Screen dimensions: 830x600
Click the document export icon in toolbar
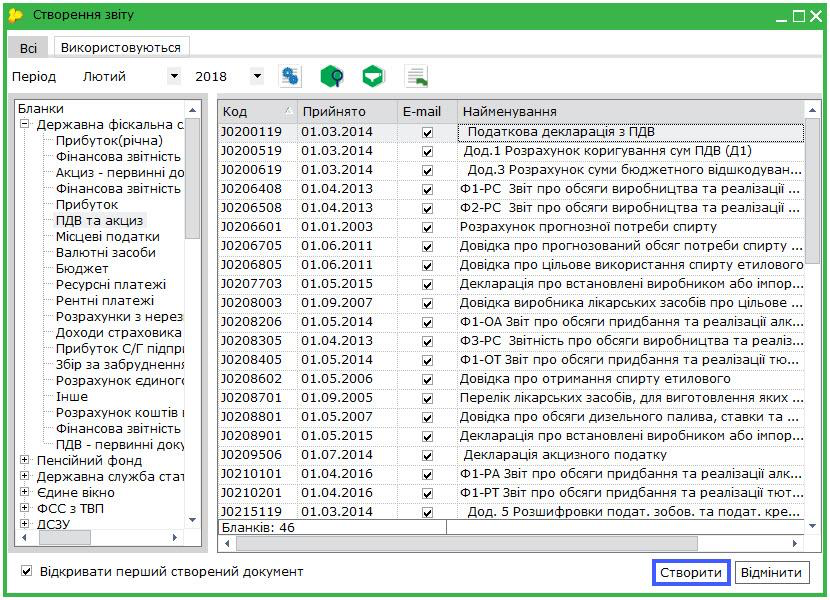tap(416, 76)
